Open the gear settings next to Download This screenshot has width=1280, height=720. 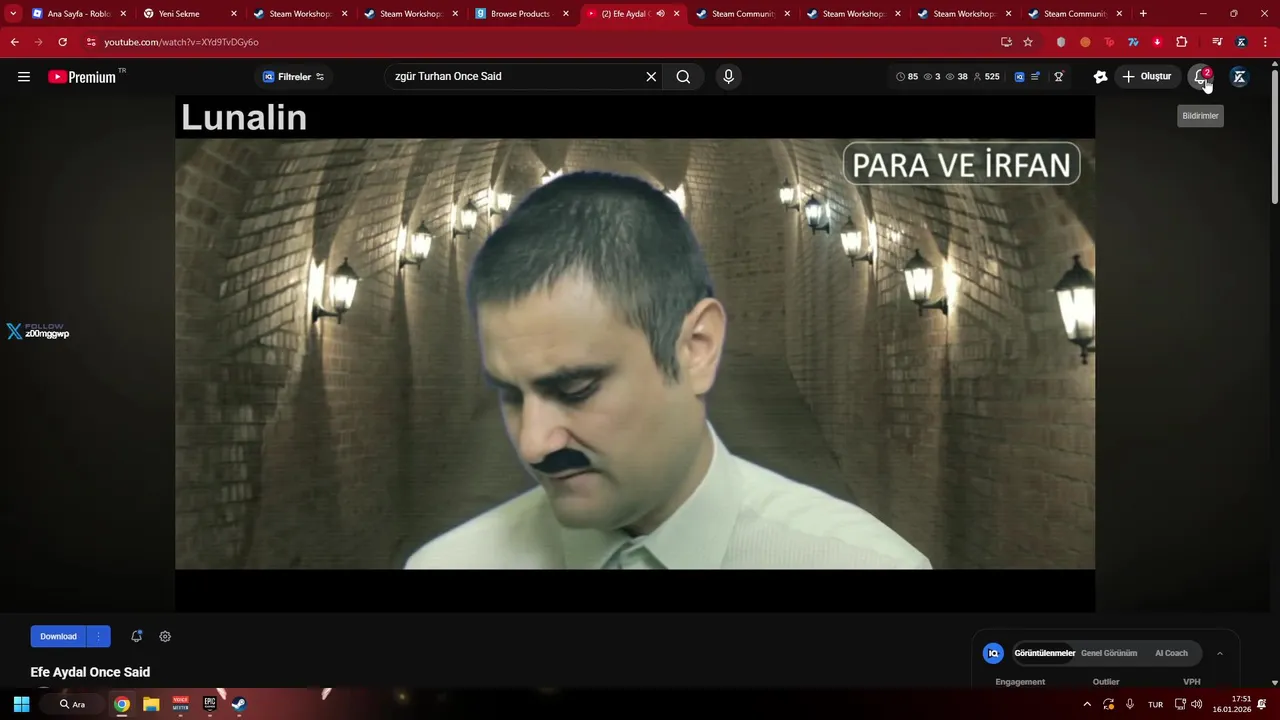tap(165, 636)
